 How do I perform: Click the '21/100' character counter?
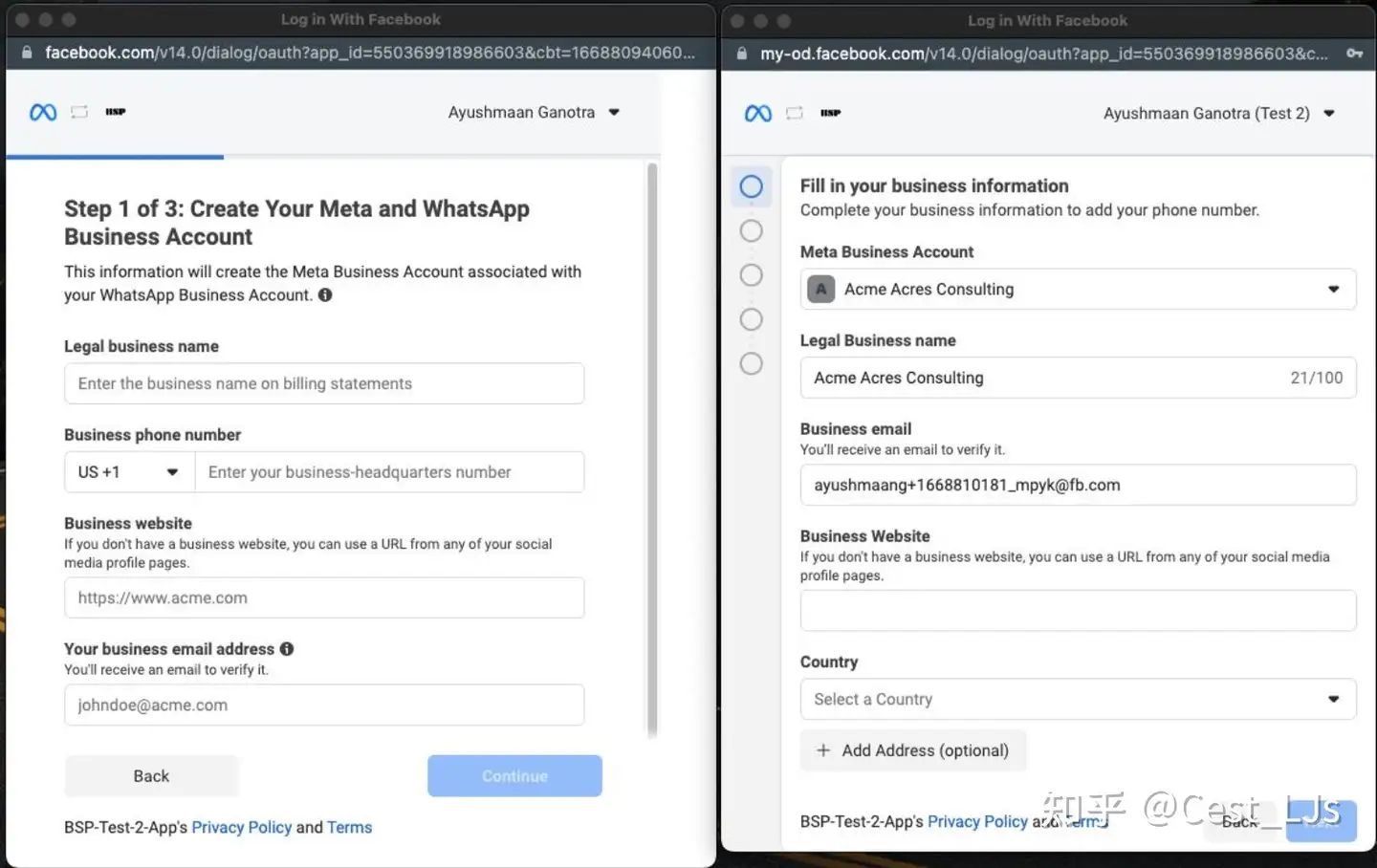pyautogui.click(x=1317, y=378)
